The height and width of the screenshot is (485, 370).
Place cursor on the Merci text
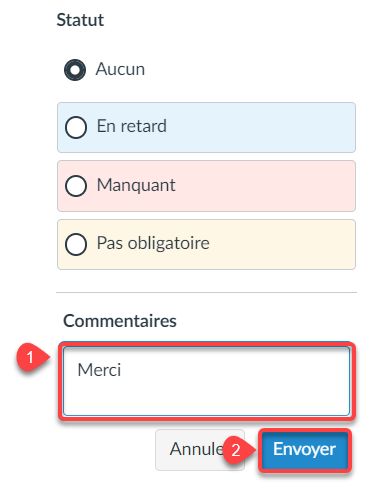99,370
